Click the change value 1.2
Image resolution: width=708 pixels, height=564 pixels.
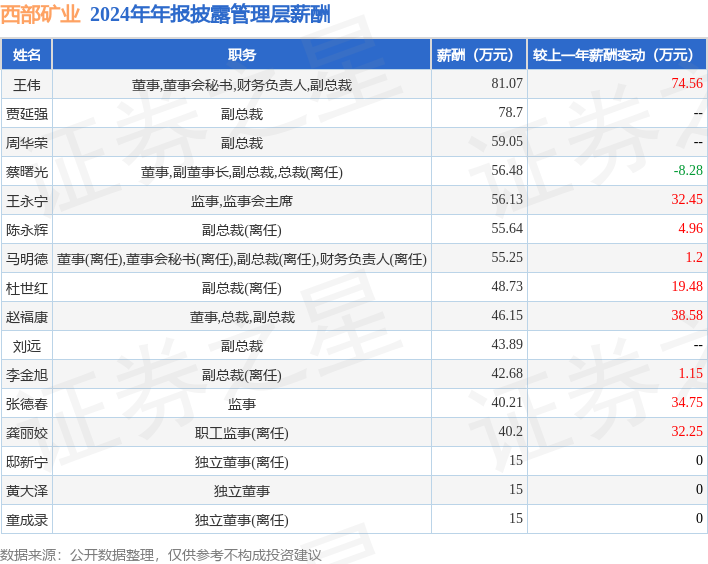click(x=694, y=257)
